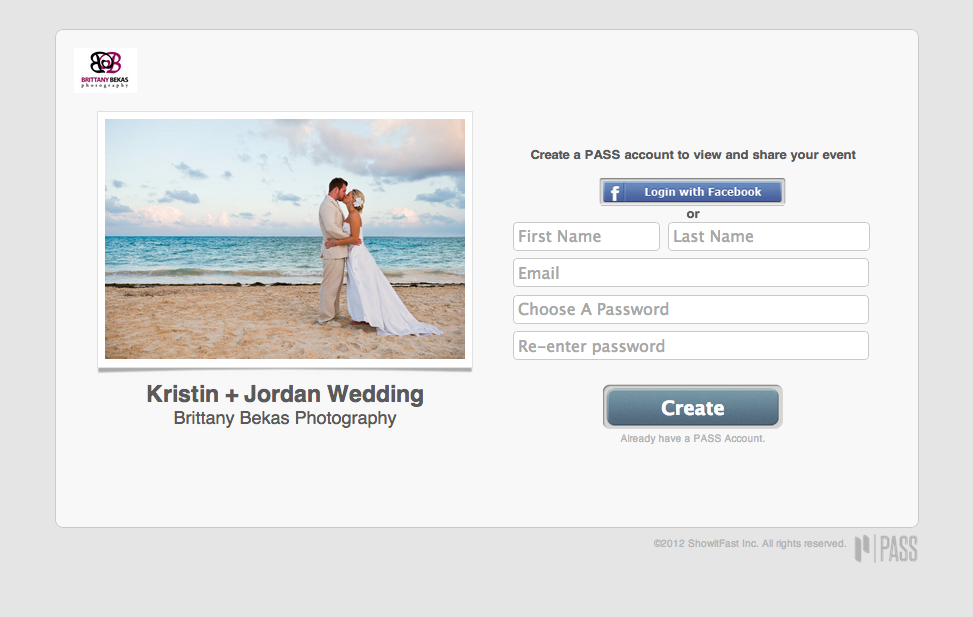
Task: Click the ocean horizon in the wedding photo
Action: pos(200,238)
